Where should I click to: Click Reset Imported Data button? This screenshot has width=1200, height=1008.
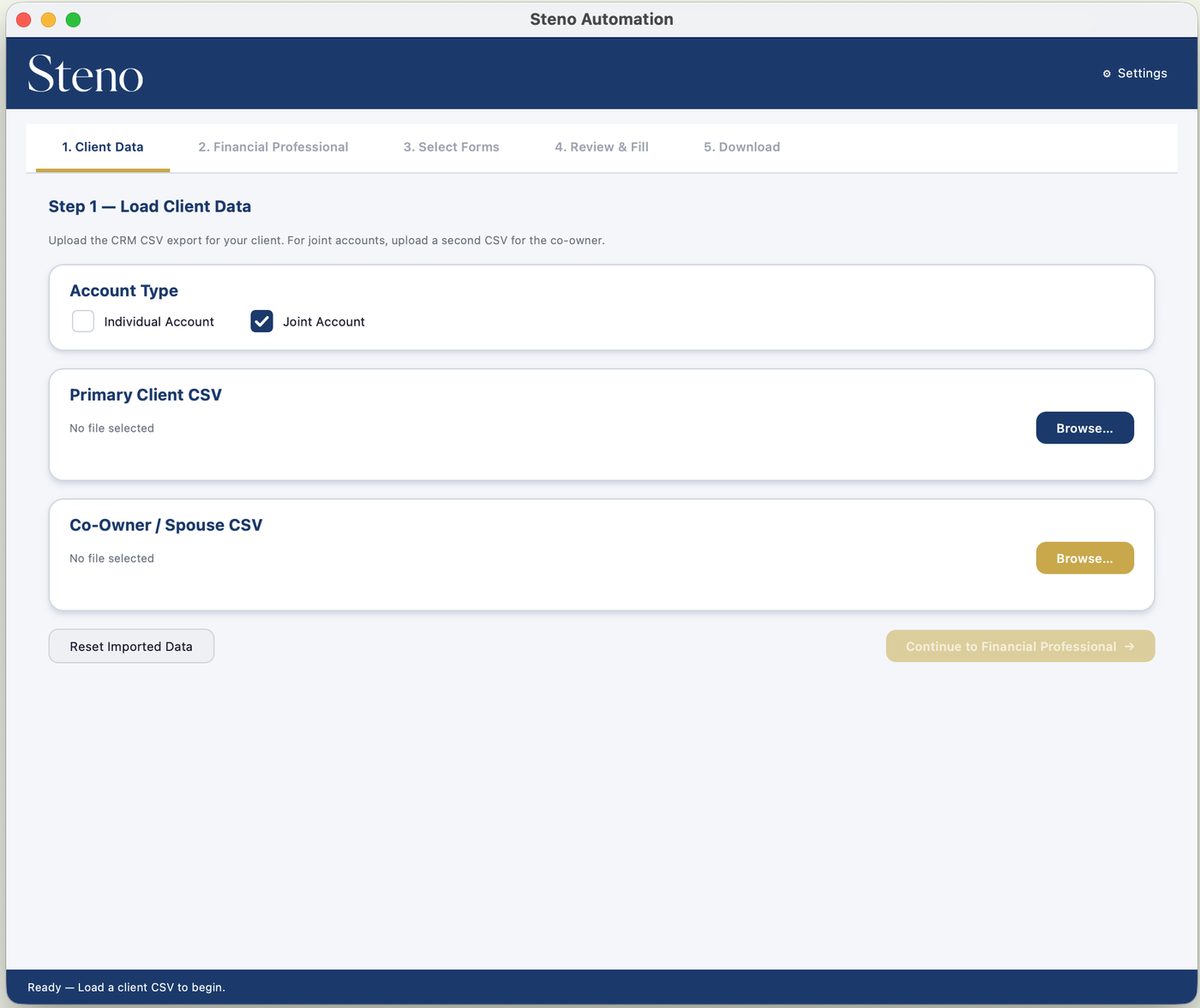point(131,646)
